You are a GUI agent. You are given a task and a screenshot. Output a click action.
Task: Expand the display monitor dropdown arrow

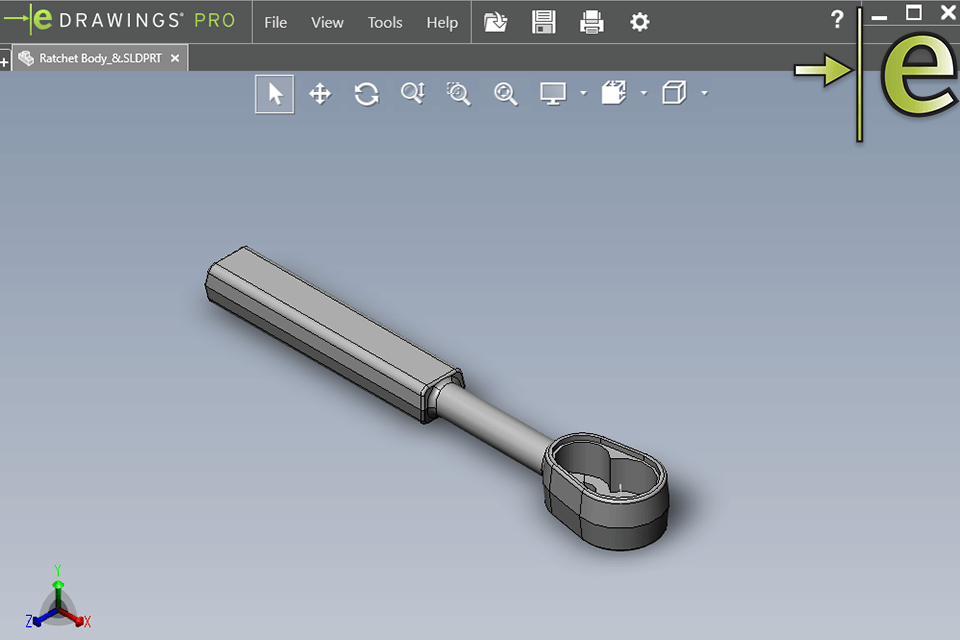[583, 94]
